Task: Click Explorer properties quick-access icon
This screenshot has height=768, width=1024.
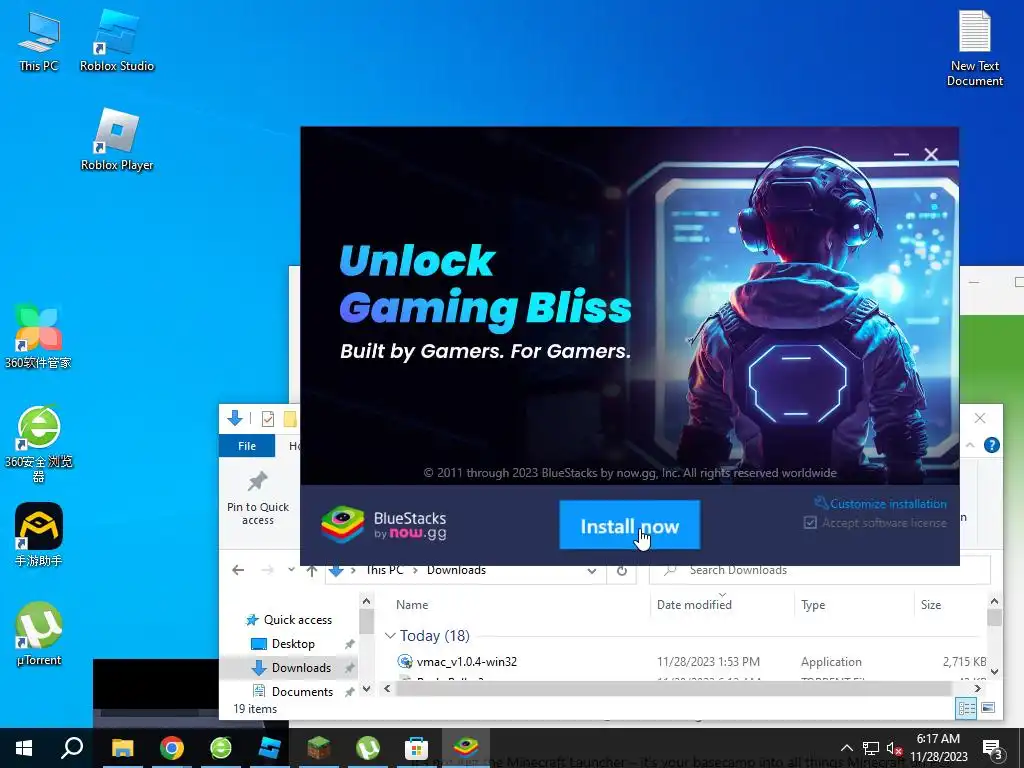Action: (268, 419)
